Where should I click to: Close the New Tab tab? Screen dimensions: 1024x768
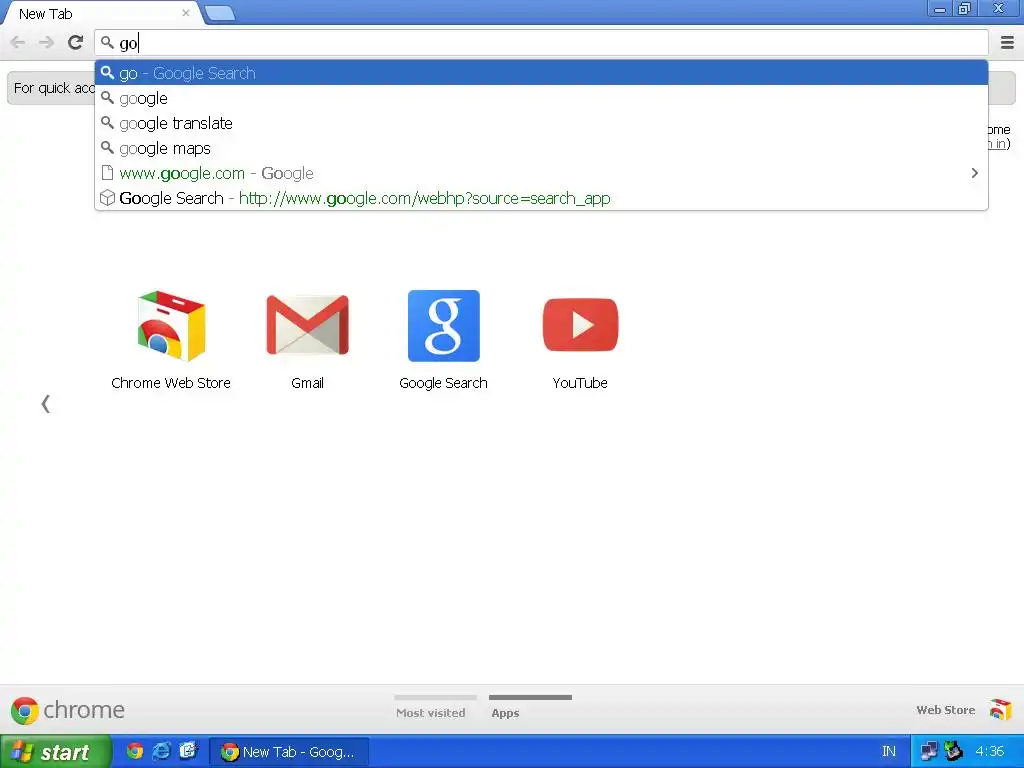185,13
